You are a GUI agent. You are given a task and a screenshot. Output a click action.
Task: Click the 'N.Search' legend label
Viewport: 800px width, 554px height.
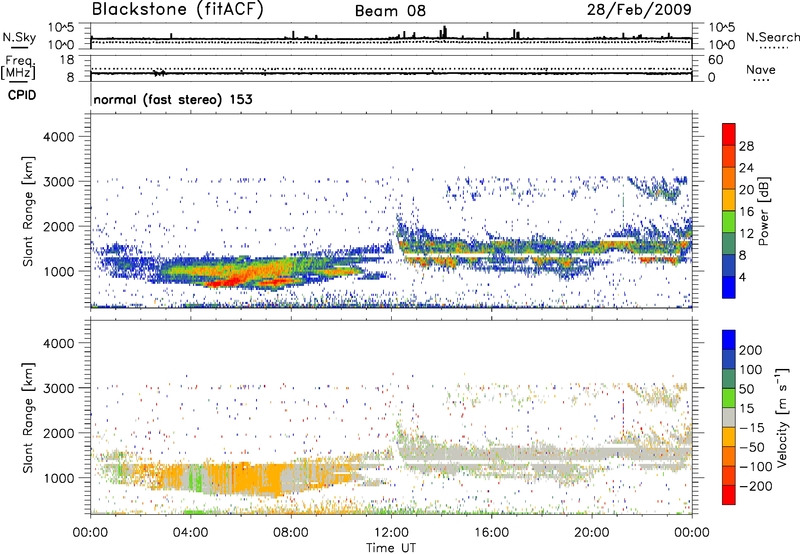coord(772,37)
